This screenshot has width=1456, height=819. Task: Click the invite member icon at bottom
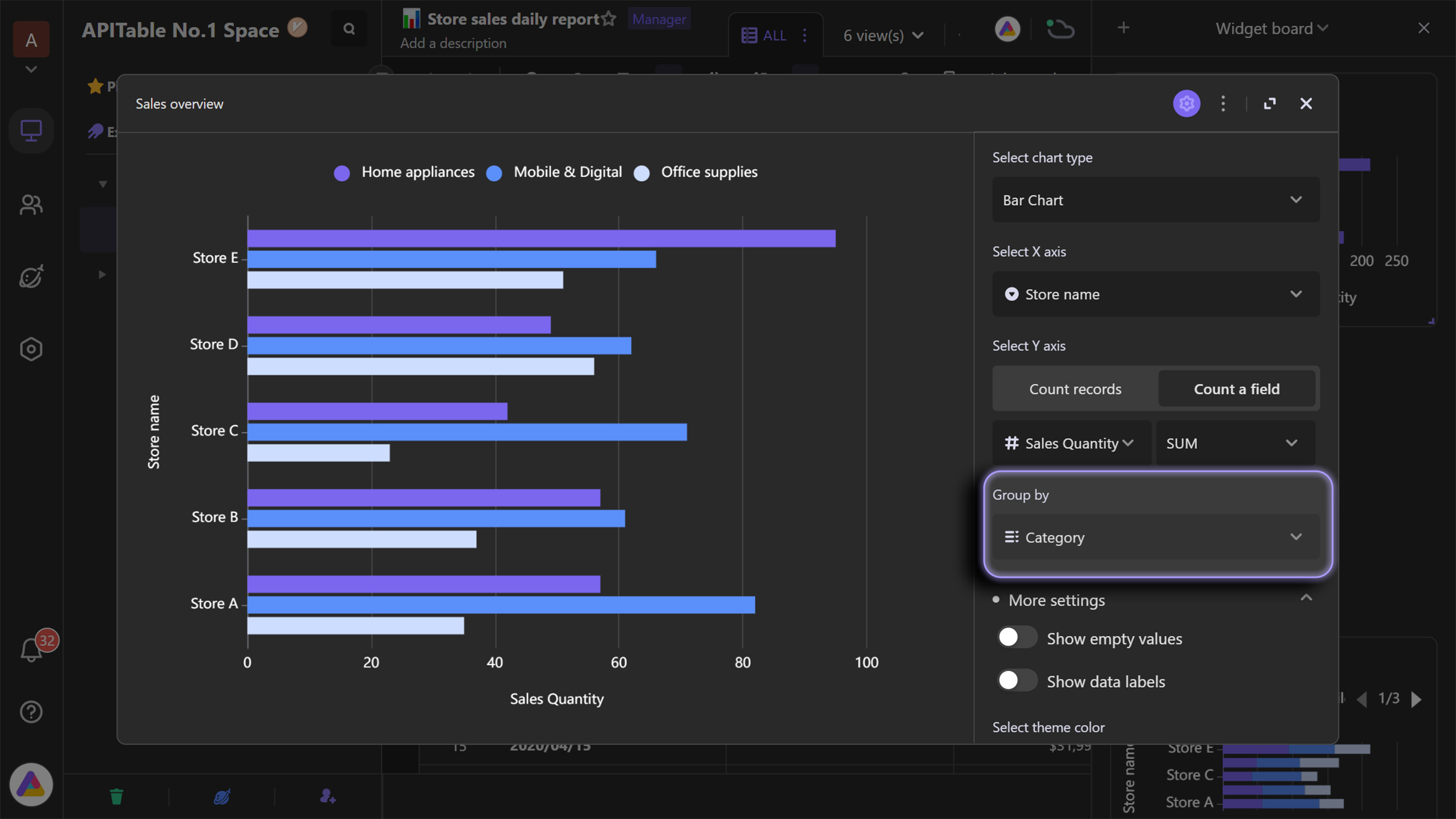327,797
